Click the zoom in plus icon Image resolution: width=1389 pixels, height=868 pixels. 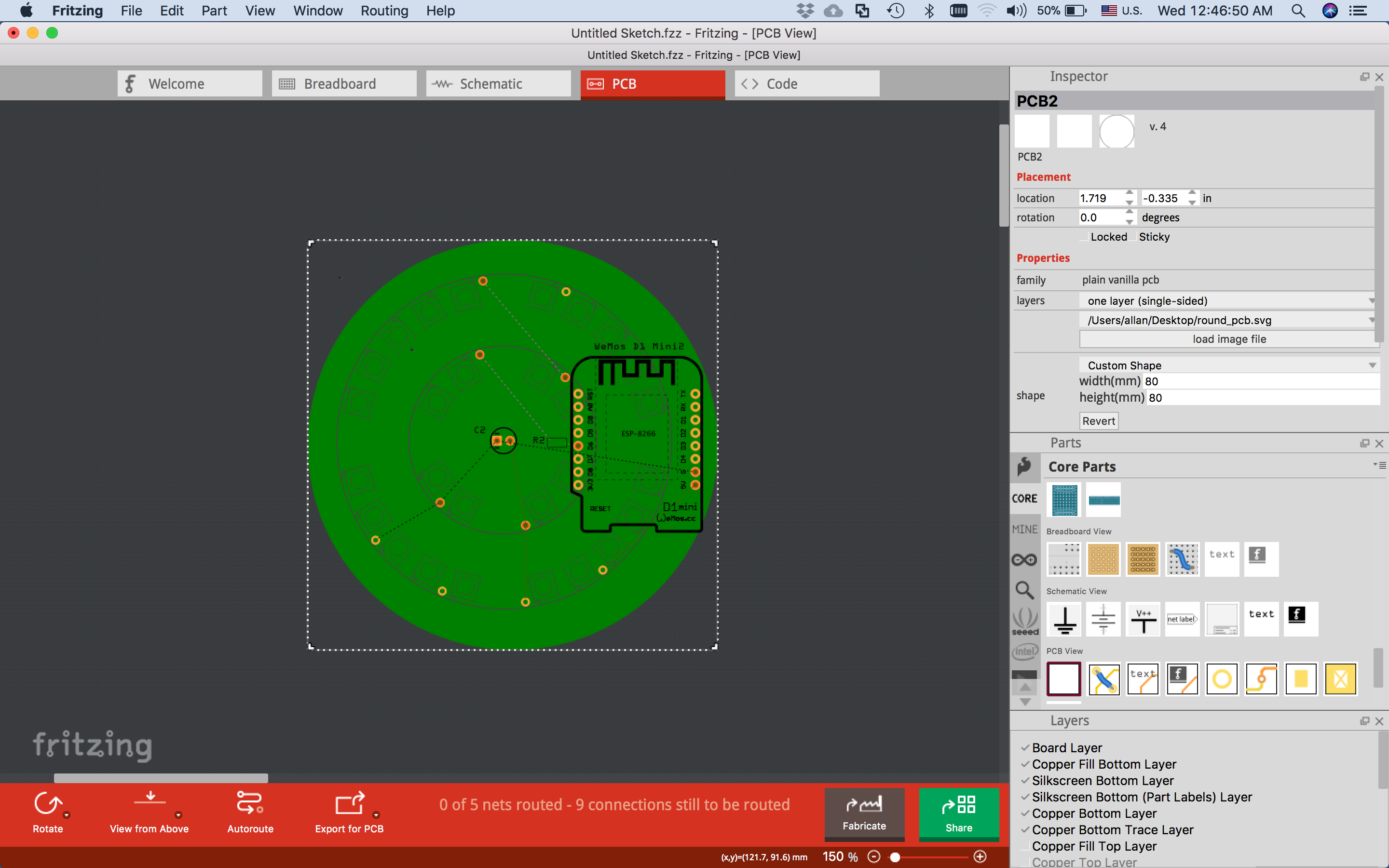(x=980, y=856)
